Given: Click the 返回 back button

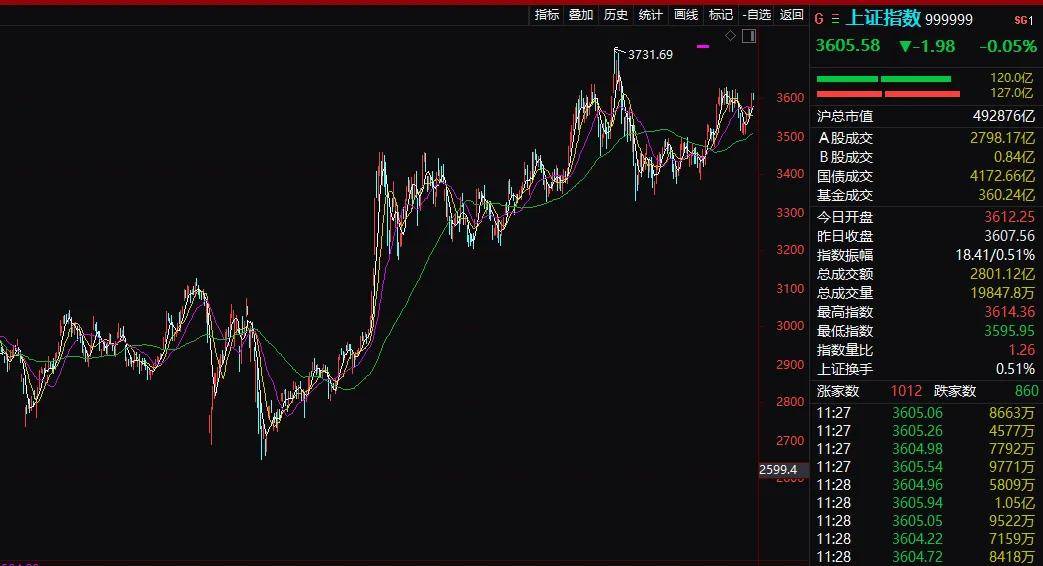Looking at the screenshot, I should (x=792, y=15).
